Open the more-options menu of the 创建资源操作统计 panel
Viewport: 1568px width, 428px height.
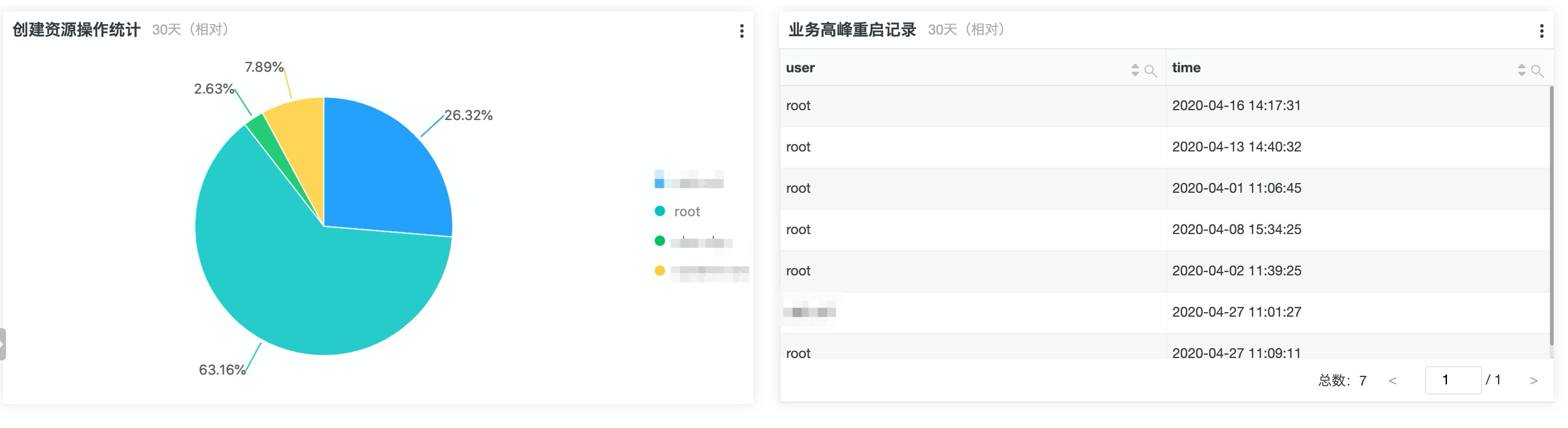tap(742, 31)
